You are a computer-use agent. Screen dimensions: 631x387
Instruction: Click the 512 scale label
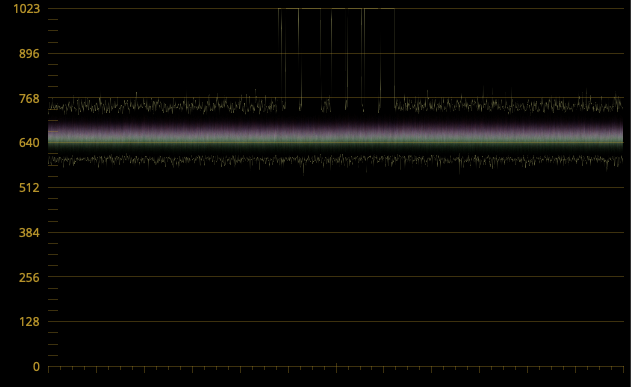tap(29, 187)
